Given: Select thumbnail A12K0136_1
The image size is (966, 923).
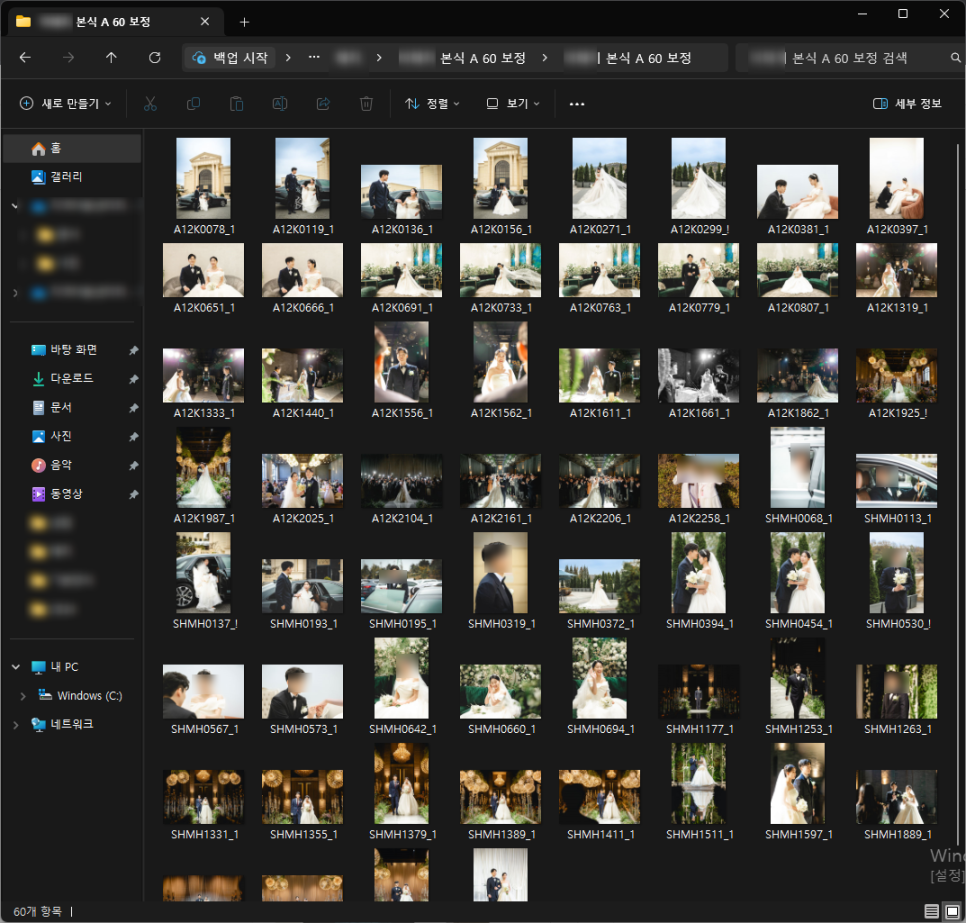Looking at the screenshot, I should 401,192.
